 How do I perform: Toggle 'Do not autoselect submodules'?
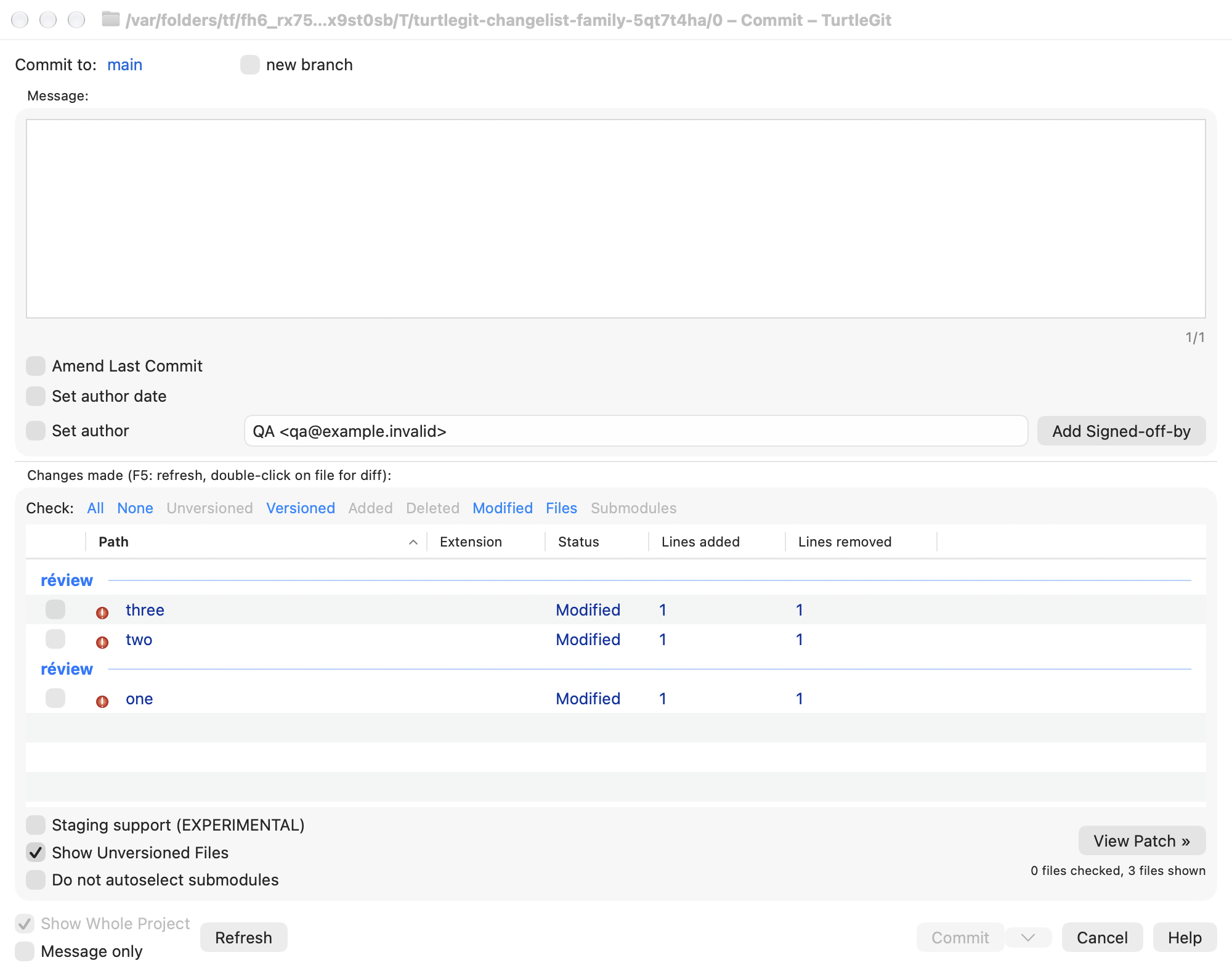point(36,880)
